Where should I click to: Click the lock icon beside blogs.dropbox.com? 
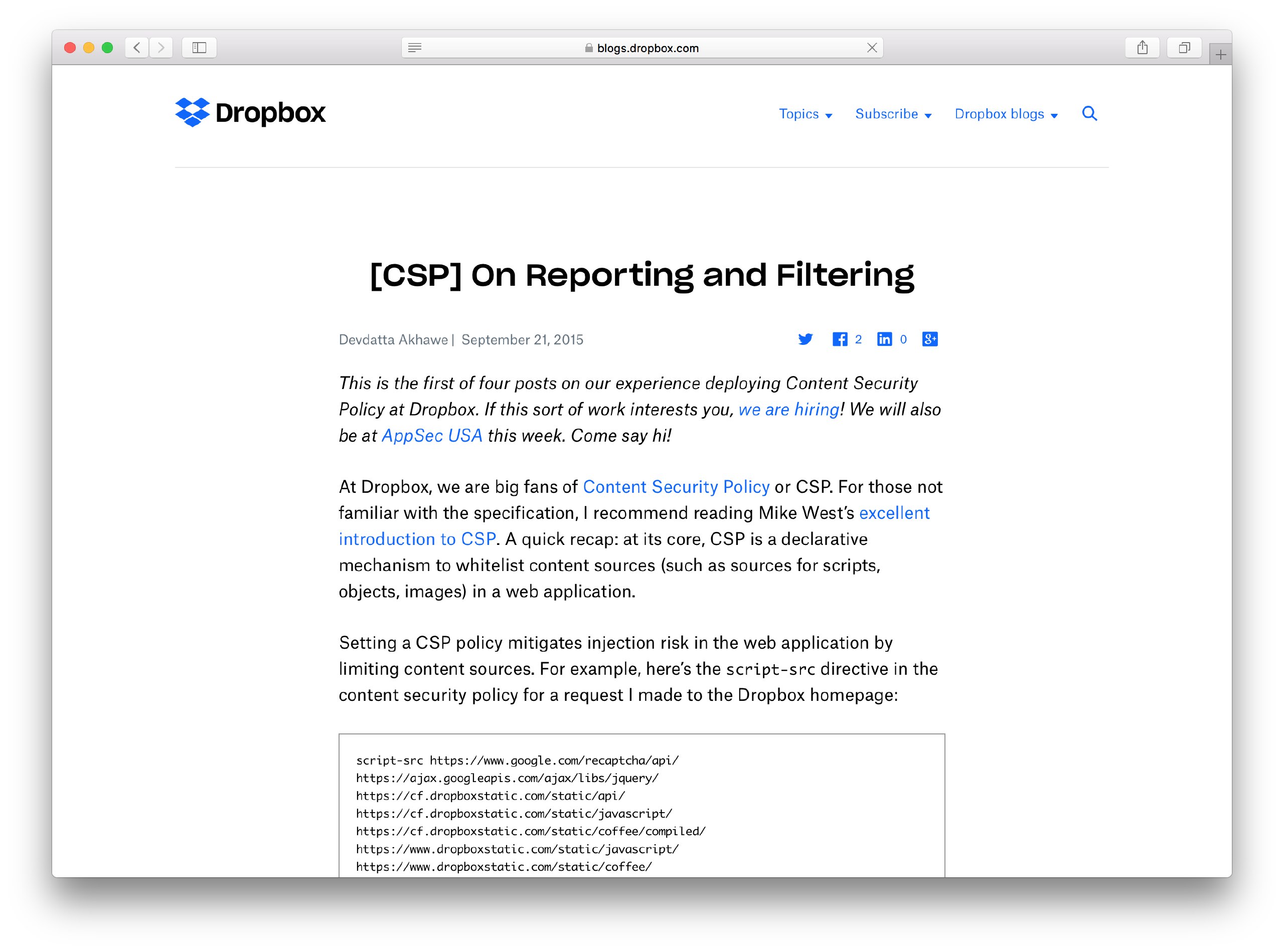tap(589, 48)
